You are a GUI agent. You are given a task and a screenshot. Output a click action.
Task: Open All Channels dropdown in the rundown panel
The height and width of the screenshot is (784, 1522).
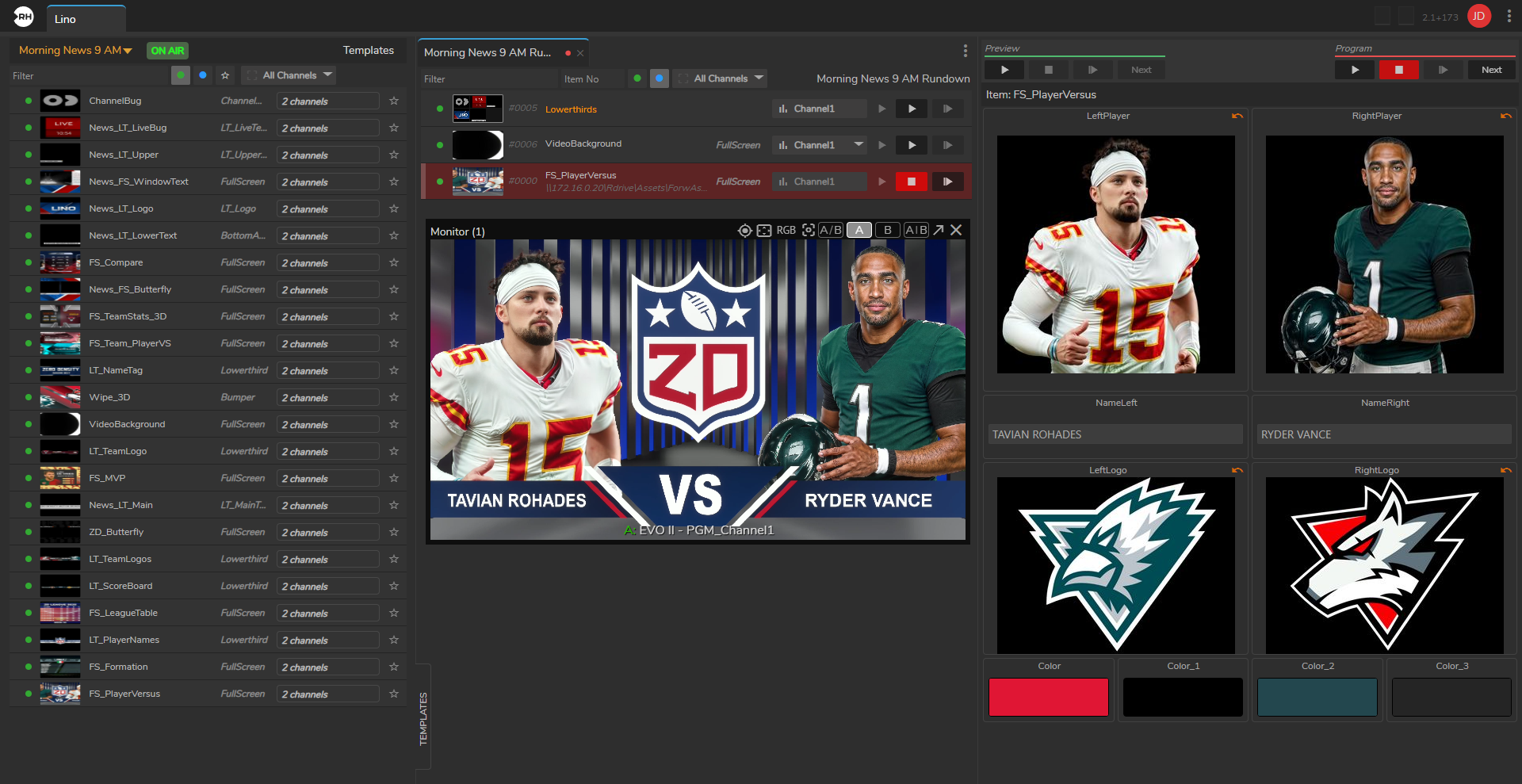click(x=720, y=78)
